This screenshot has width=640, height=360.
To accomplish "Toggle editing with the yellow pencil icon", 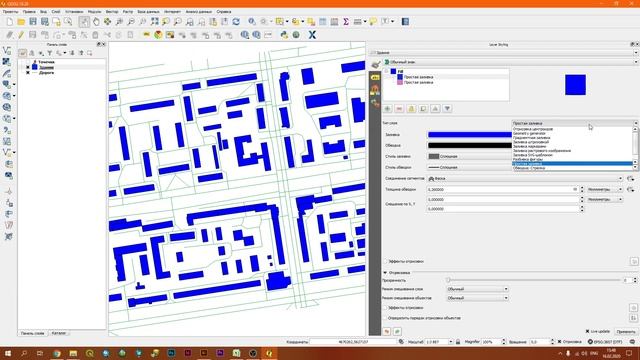I will click(x=21, y=35).
